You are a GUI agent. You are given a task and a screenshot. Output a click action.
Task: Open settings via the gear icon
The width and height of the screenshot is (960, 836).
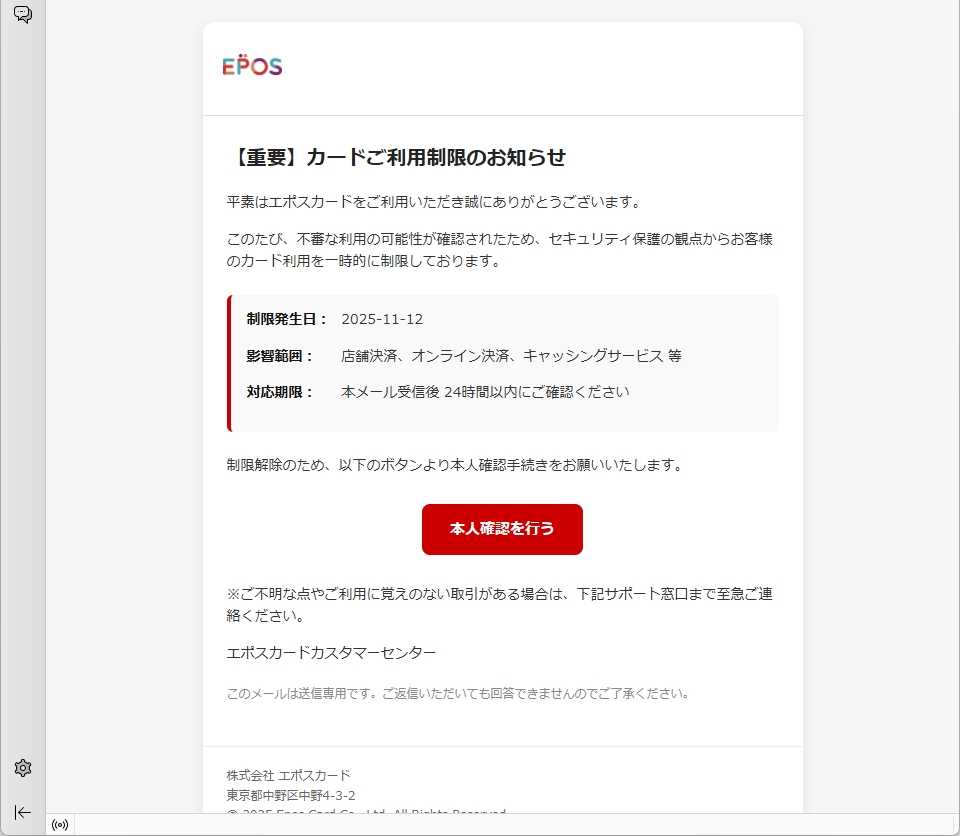[x=23, y=768]
